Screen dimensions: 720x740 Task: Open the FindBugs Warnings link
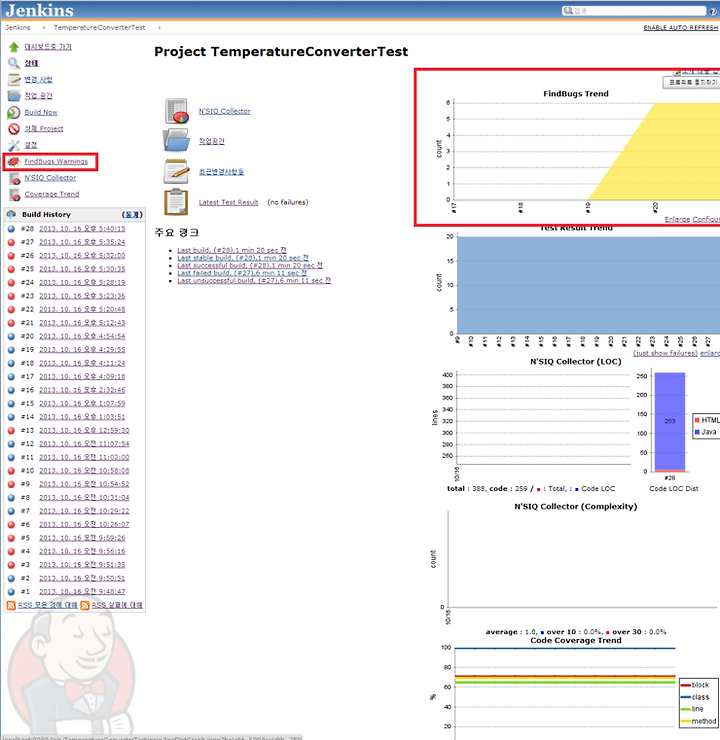[x=56, y=161]
